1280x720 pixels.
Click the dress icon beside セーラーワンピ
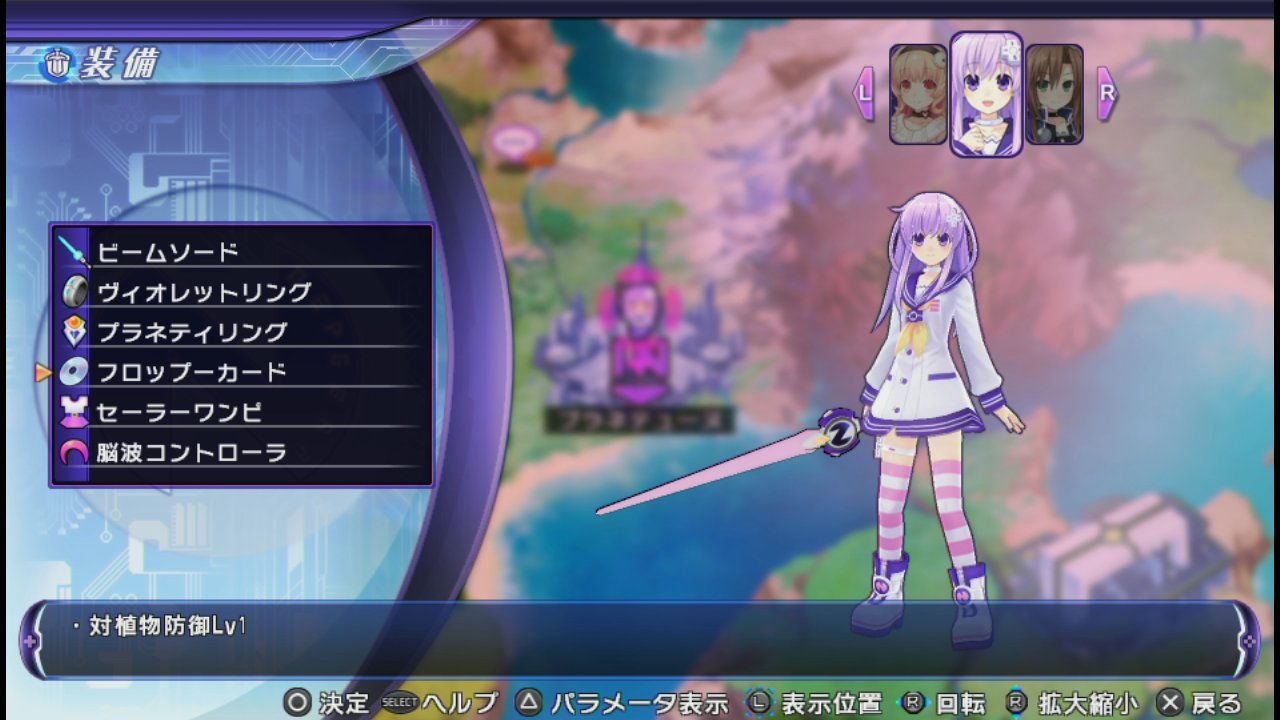[75, 412]
